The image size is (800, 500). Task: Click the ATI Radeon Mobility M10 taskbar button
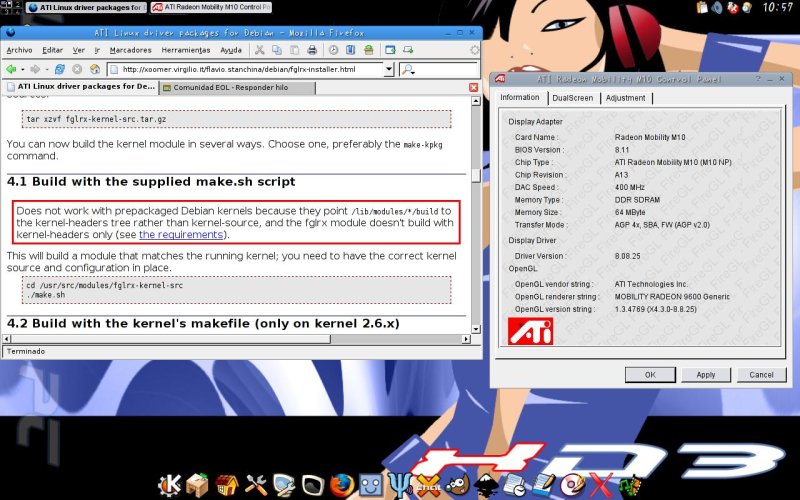pyautogui.click(x=211, y=8)
